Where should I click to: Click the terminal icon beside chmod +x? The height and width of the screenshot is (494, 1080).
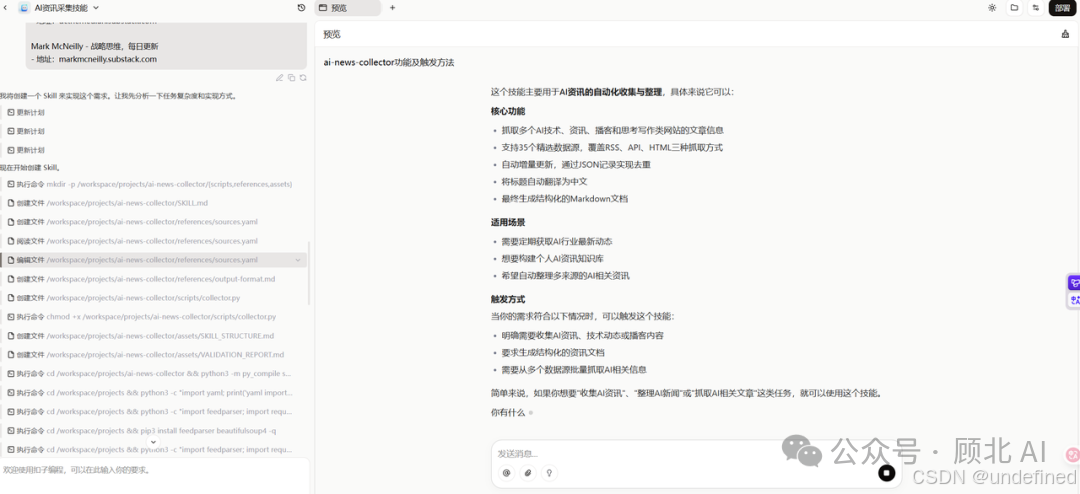pyautogui.click(x=11, y=317)
